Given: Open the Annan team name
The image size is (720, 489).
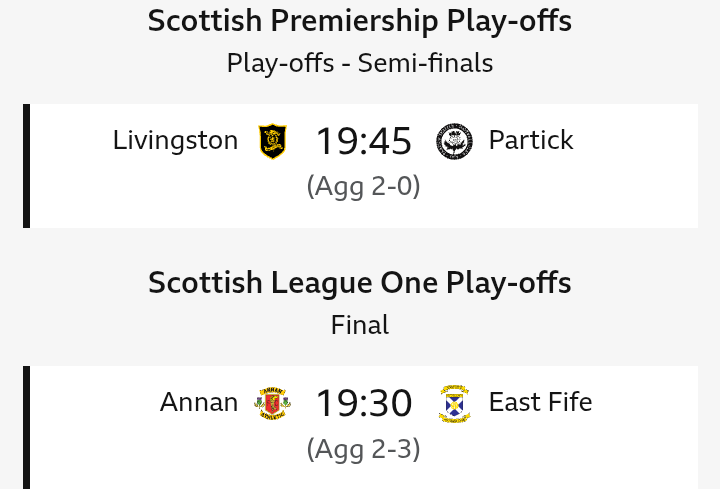Looking at the screenshot, I should [x=199, y=402].
